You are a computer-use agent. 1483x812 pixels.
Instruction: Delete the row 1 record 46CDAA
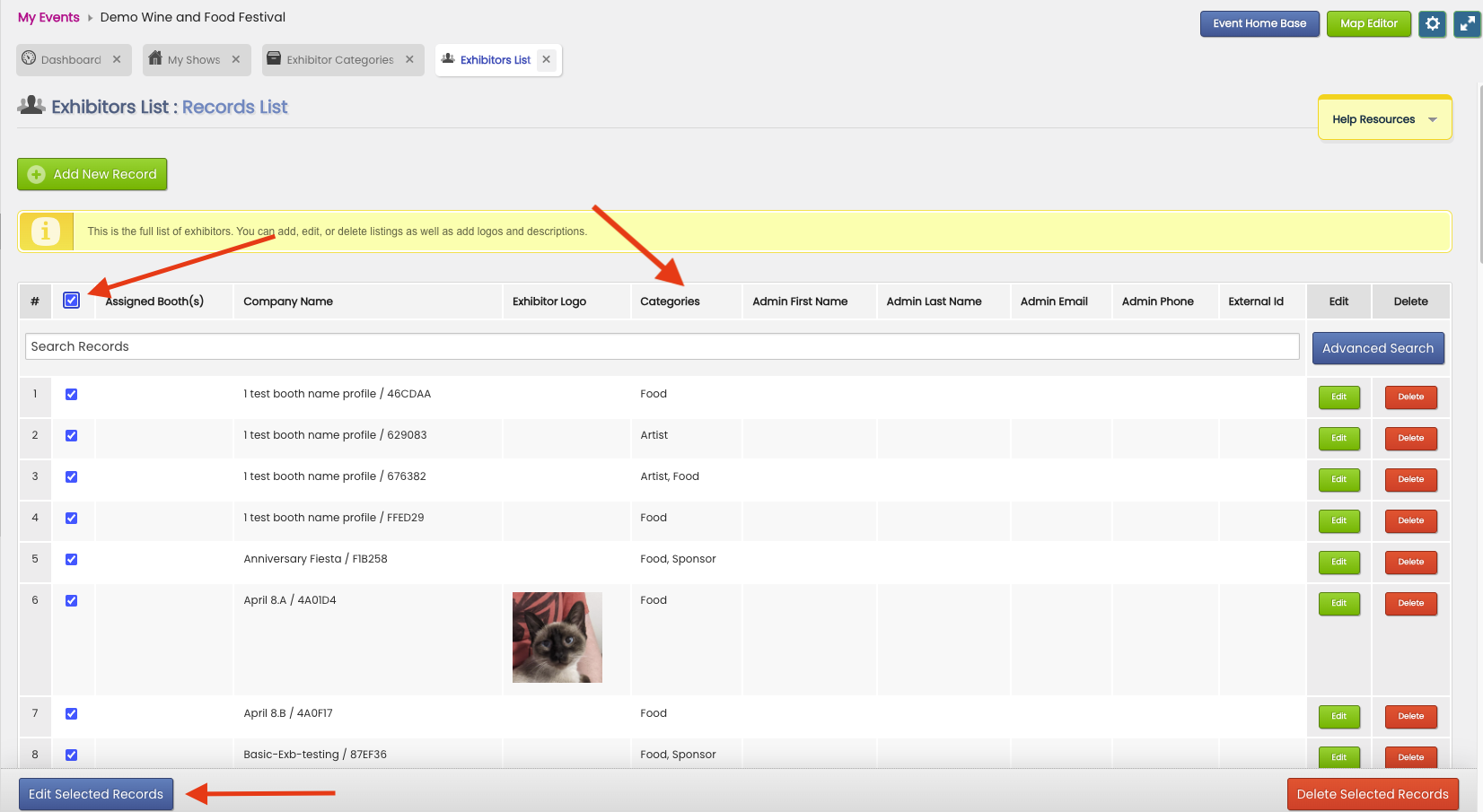click(x=1410, y=397)
